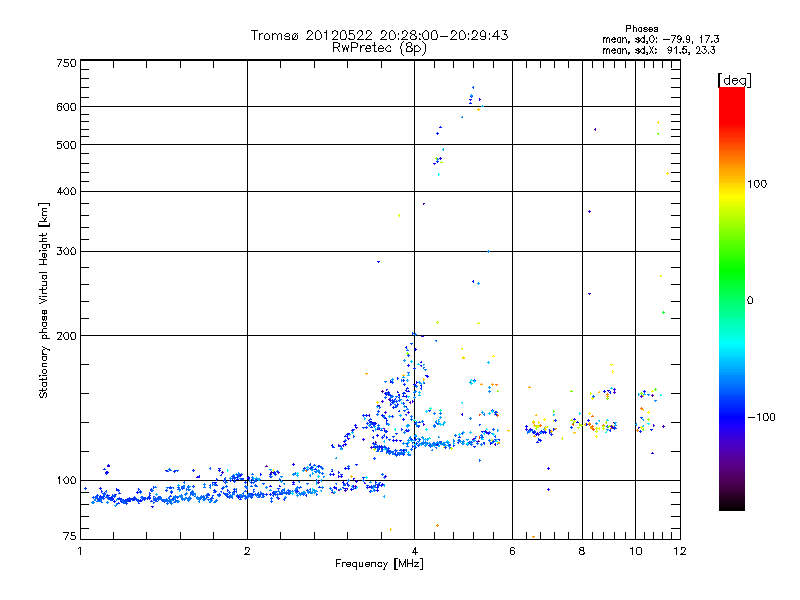Click the x-axis '10' MHz tick label

point(636,551)
